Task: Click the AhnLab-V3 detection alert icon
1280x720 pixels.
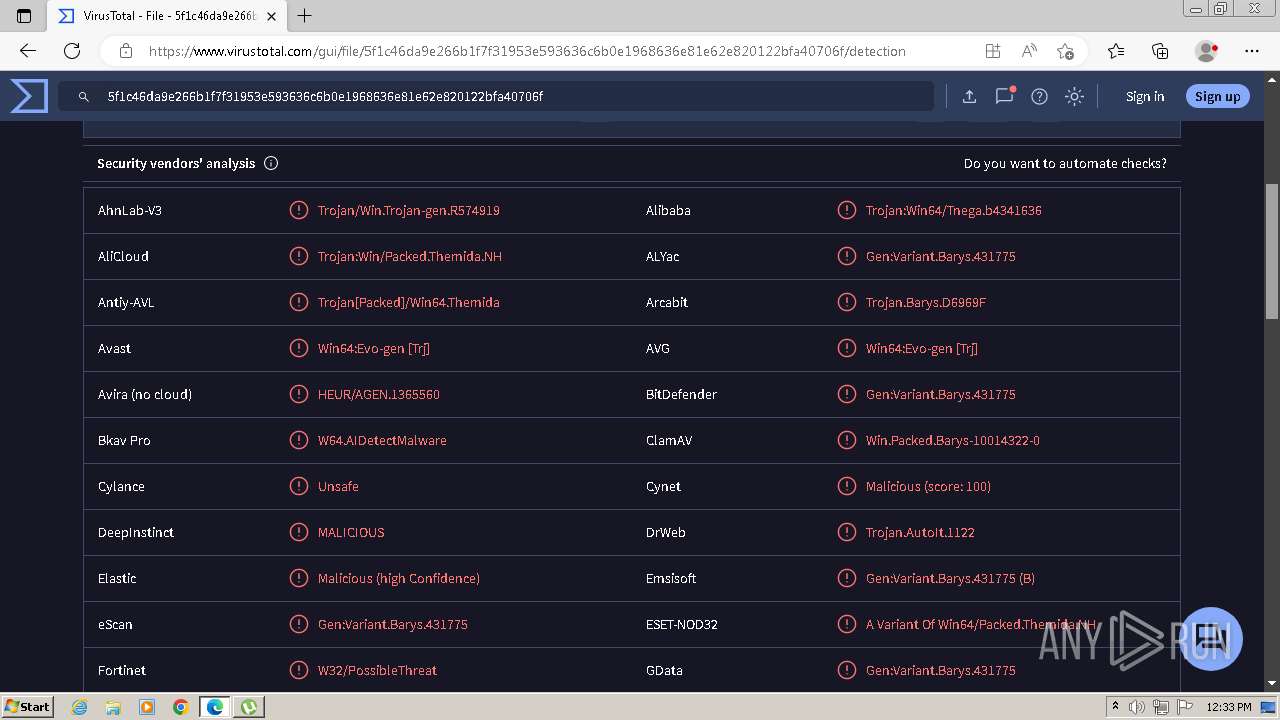Action: [298, 210]
